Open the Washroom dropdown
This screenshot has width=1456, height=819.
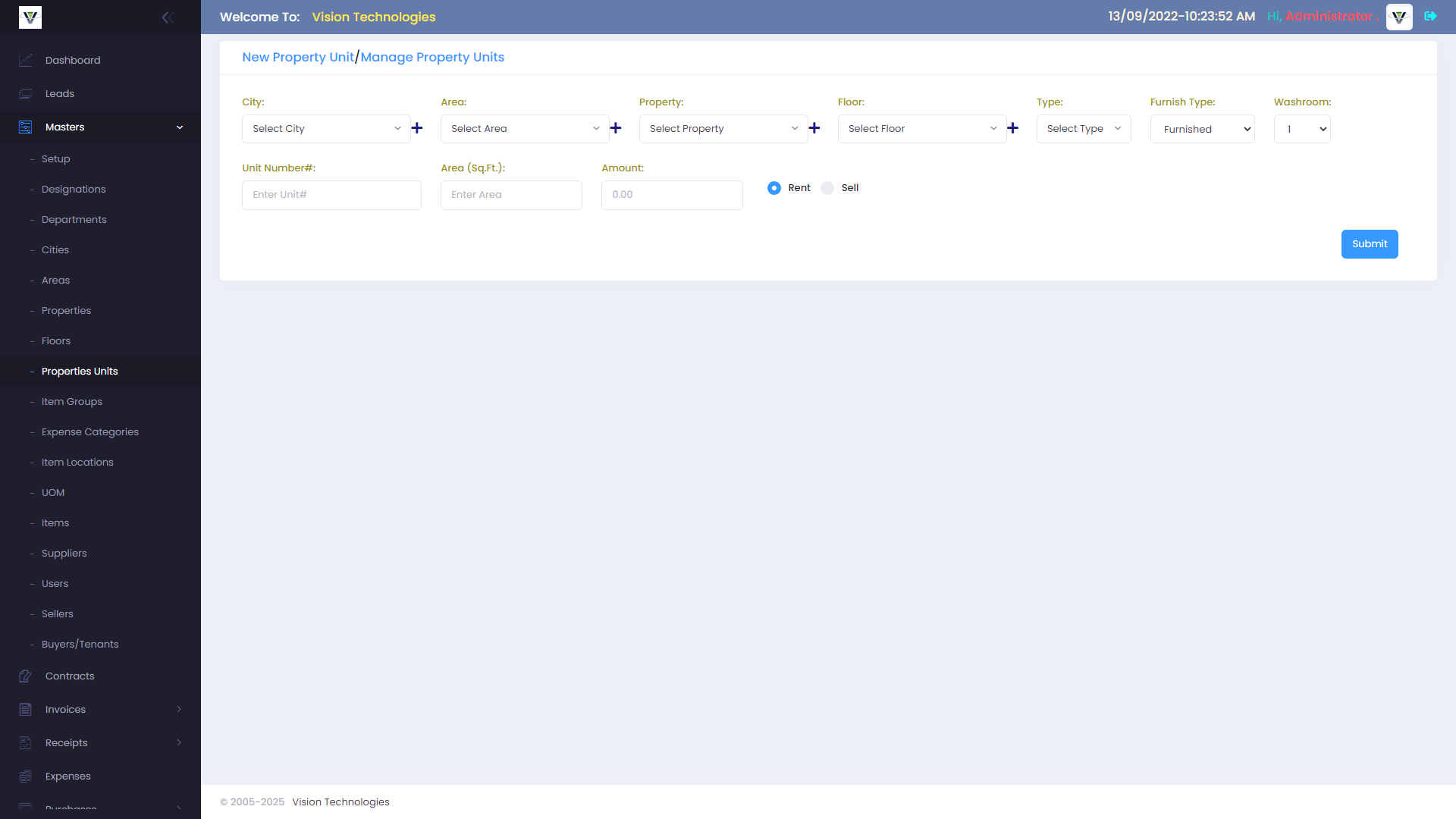pos(1302,129)
